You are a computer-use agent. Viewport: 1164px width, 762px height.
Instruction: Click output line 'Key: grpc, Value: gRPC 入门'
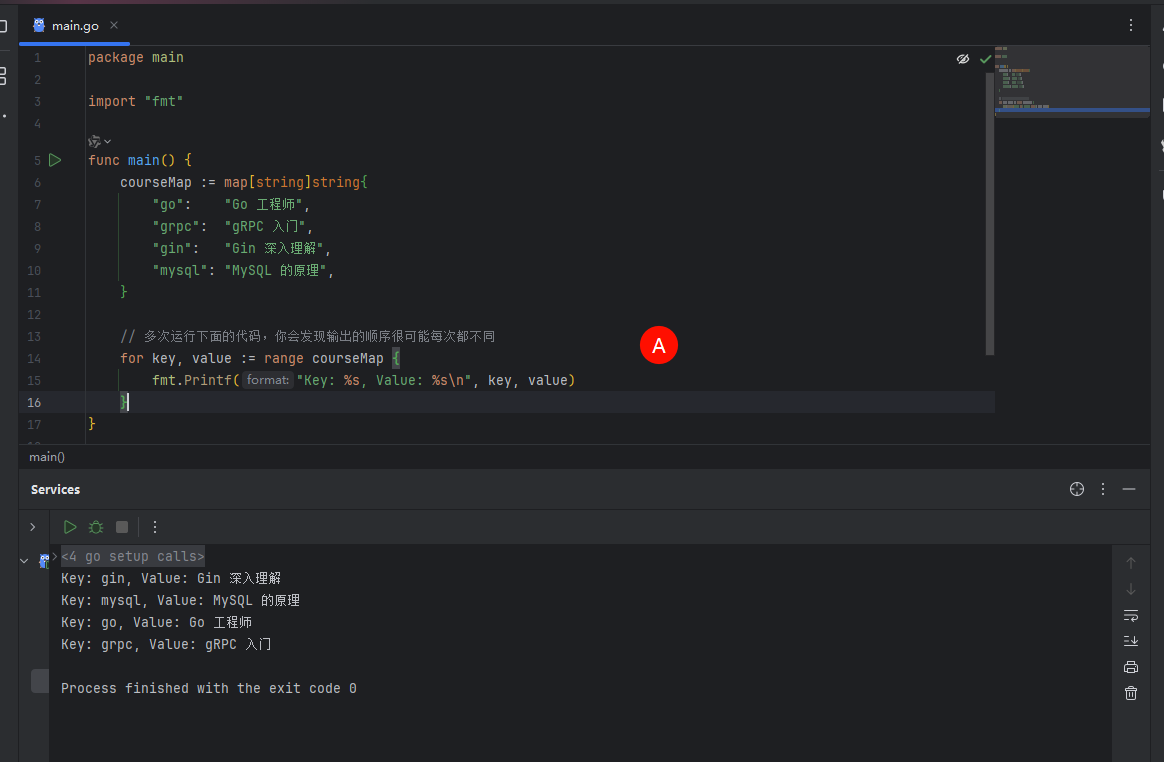(166, 644)
